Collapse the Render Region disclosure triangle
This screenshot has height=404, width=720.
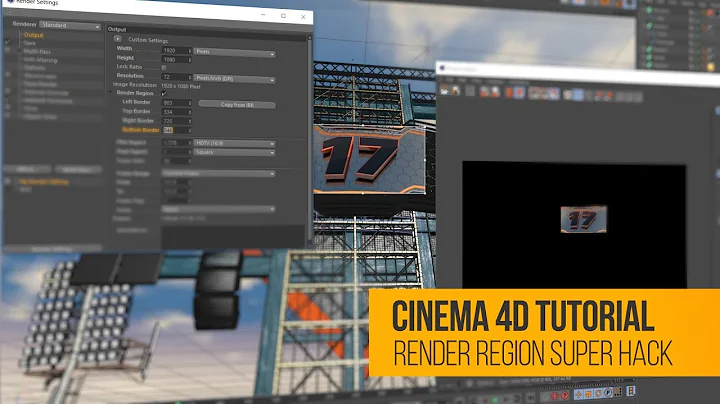(111, 92)
